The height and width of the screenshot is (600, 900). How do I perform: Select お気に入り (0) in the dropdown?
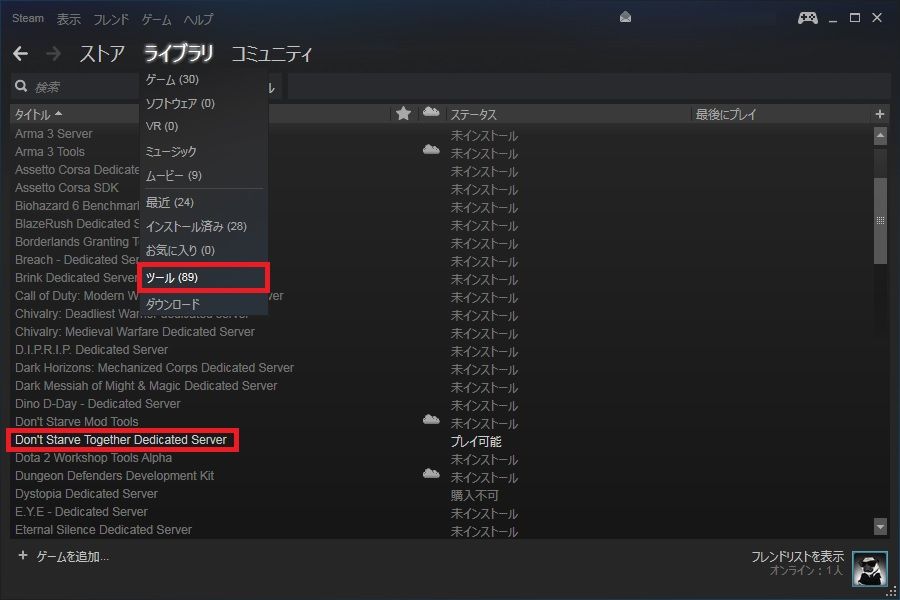(204, 250)
